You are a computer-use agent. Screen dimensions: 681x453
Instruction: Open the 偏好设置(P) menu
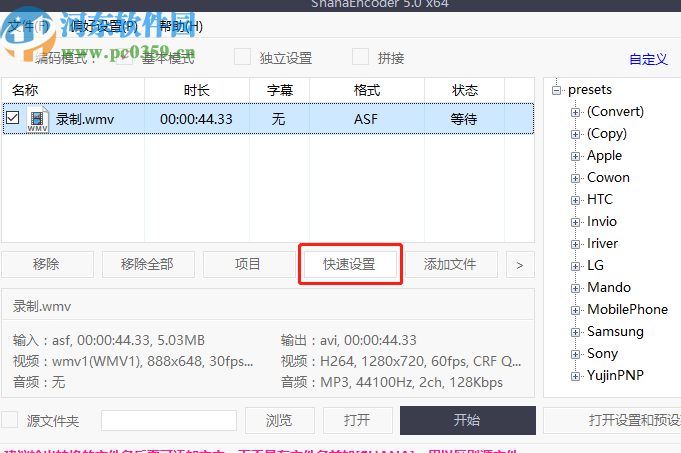(103, 26)
